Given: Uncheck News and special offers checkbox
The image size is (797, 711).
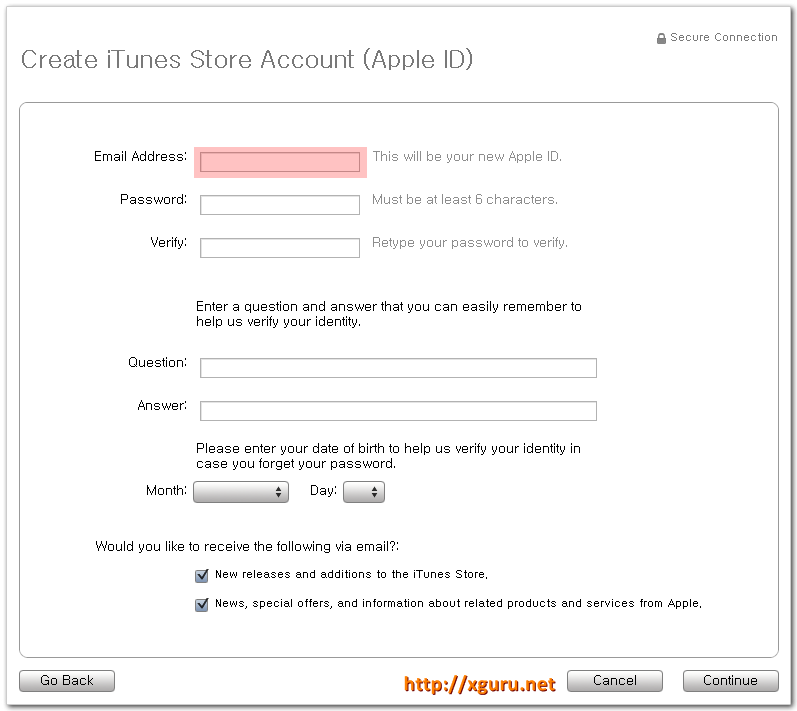Looking at the screenshot, I should (202, 604).
